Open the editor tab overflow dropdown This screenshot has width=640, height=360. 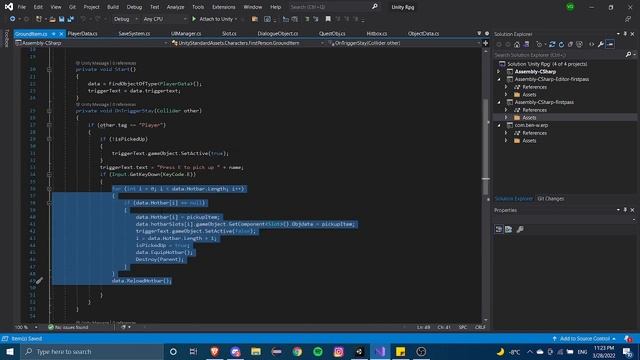click(x=479, y=33)
